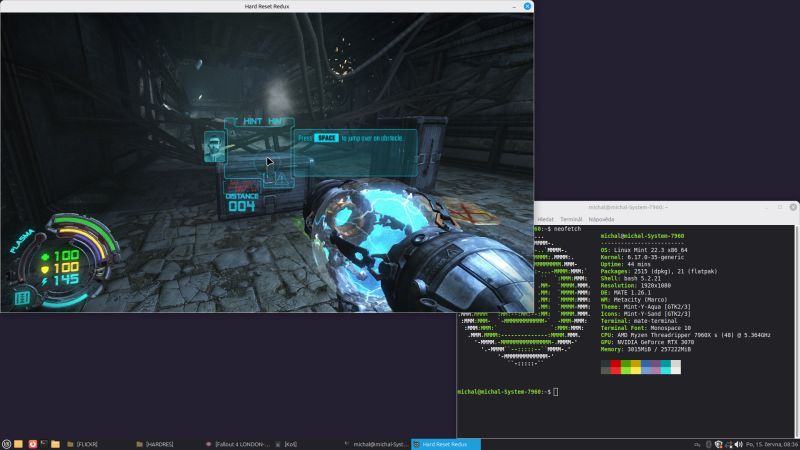Open the update manager shield tray icon

718,444
